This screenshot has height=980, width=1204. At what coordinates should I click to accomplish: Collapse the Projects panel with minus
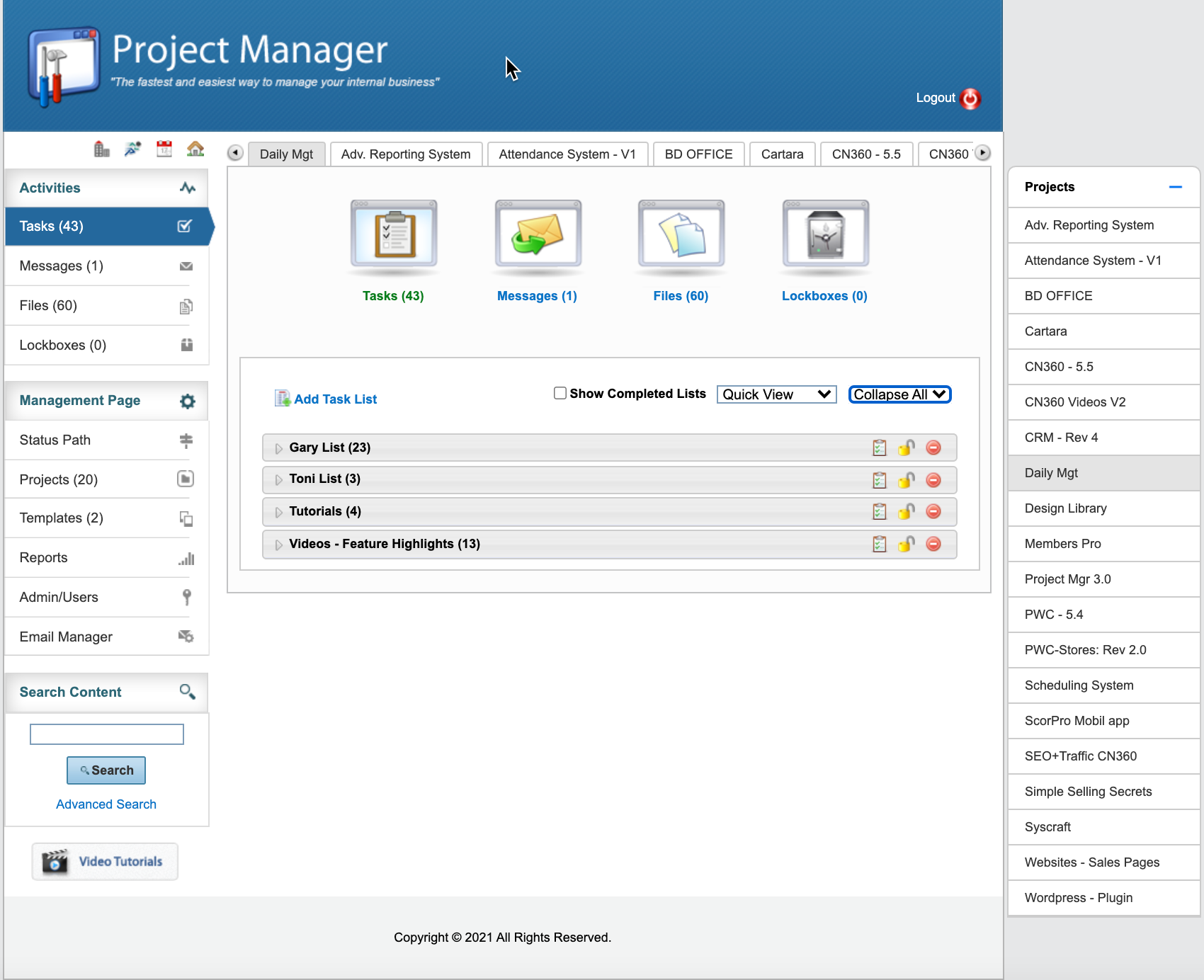pyautogui.click(x=1175, y=187)
